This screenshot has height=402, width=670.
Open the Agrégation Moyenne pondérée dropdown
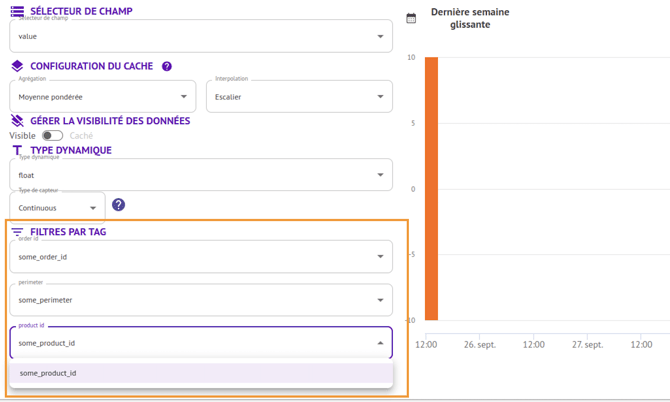click(x=103, y=97)
